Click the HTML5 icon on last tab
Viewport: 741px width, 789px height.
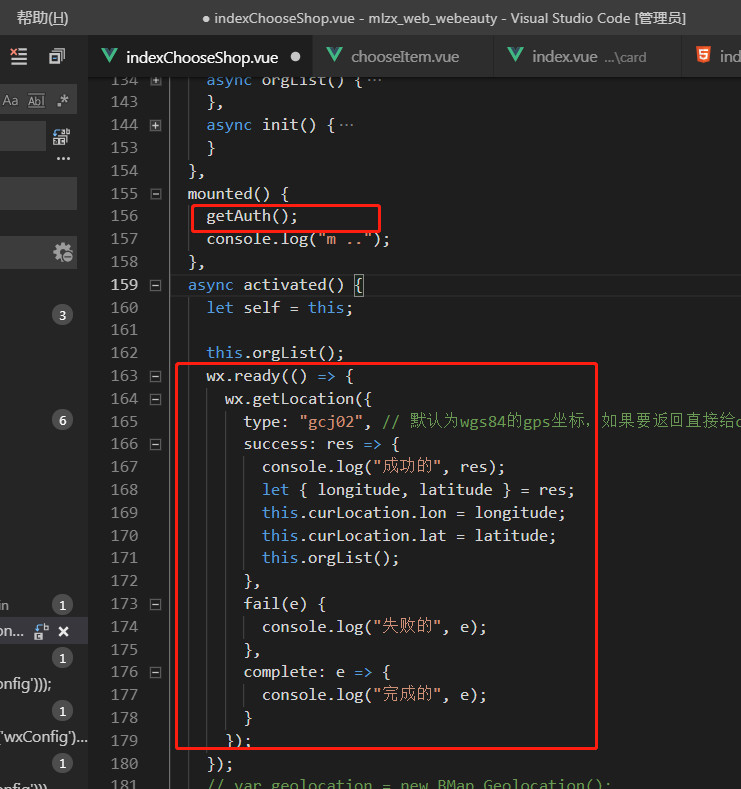pyautogui.click(x=703, y=55)
